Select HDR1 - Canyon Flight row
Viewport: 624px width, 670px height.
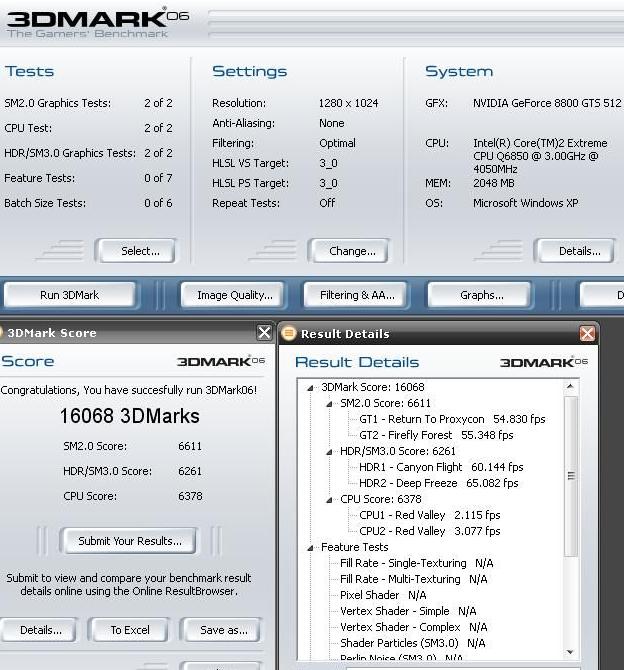[x=441, y=467]
